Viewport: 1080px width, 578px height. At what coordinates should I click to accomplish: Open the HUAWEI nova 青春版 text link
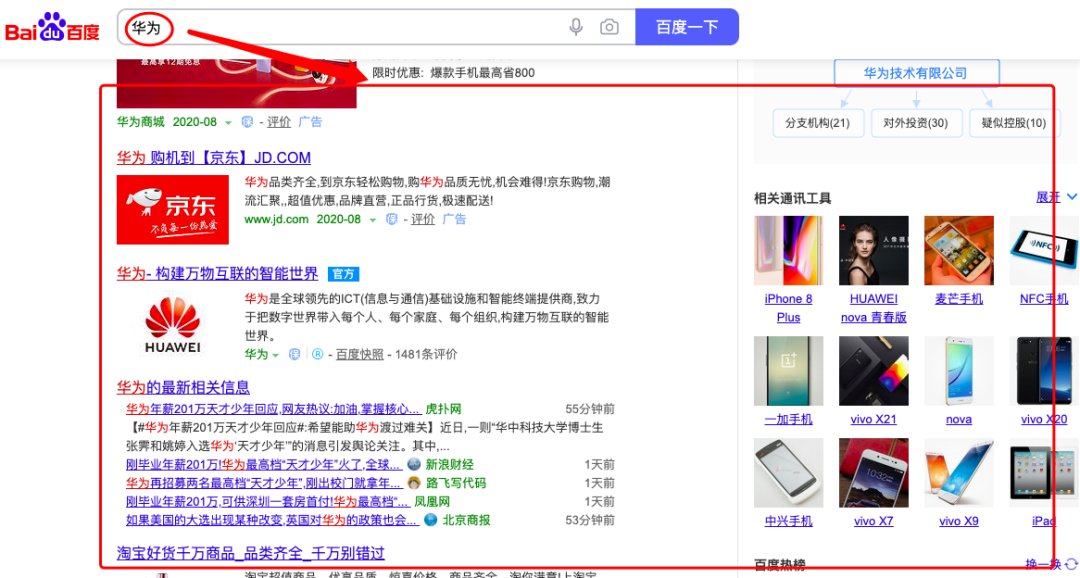pyautogui.click(x=873, y=308)
